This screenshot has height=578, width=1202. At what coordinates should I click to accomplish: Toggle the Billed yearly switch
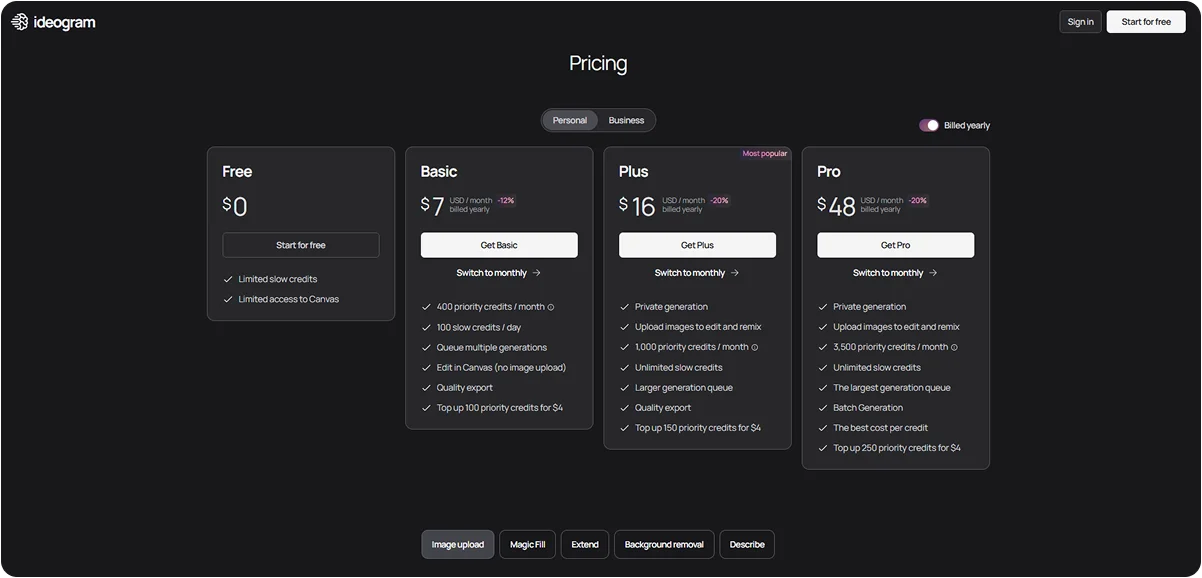click(x=928, y=124)
